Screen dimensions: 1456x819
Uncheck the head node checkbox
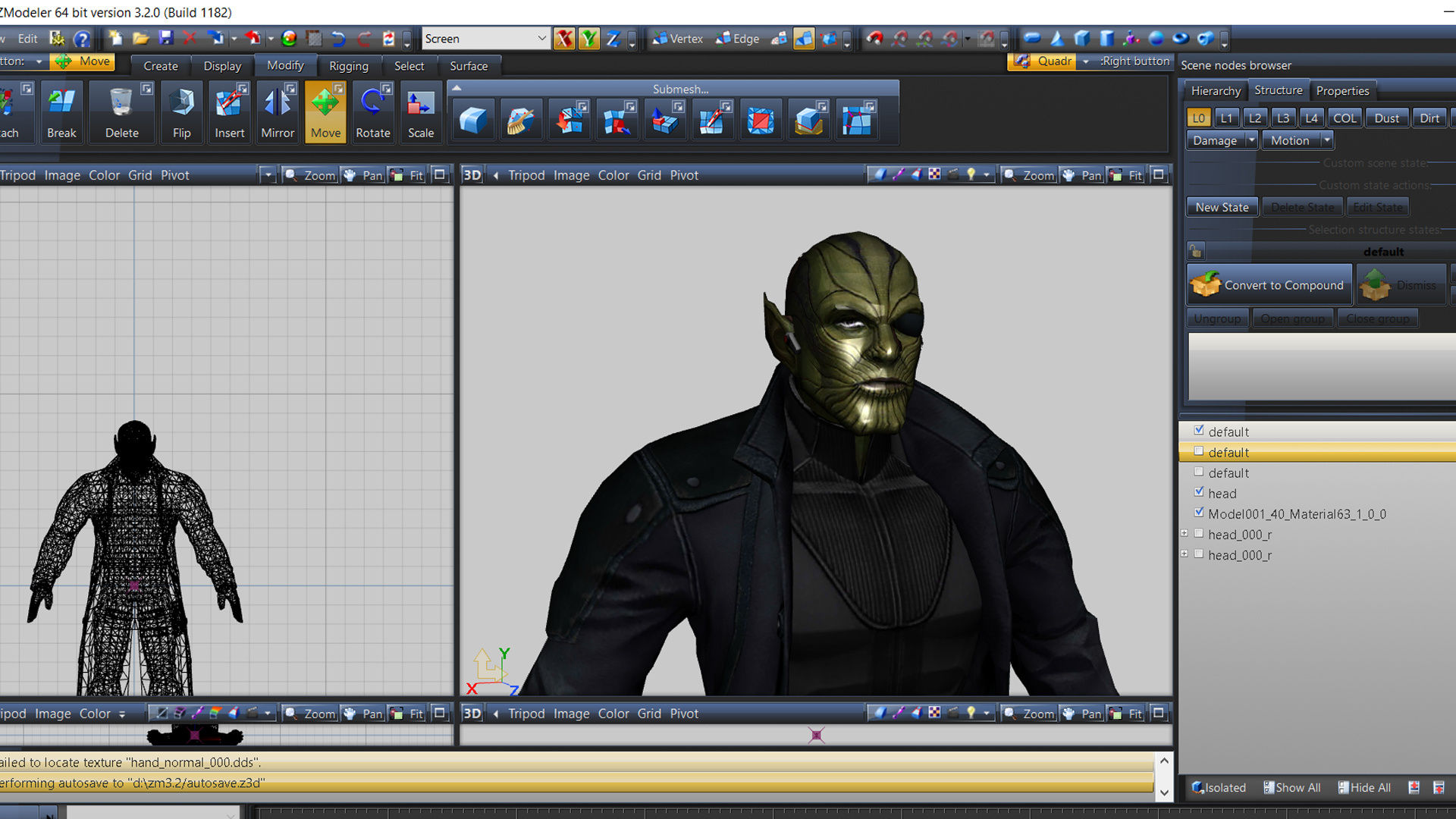point(1199,491)
